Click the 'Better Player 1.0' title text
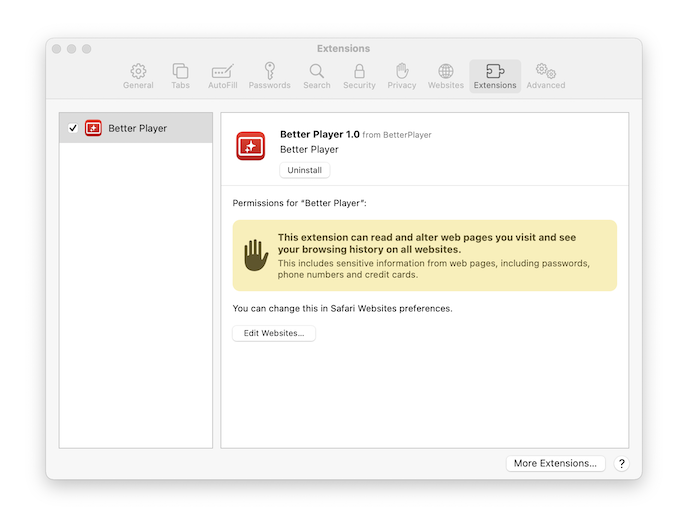Image resolution: width=700 pixels, height=508 pixels. 320,134
